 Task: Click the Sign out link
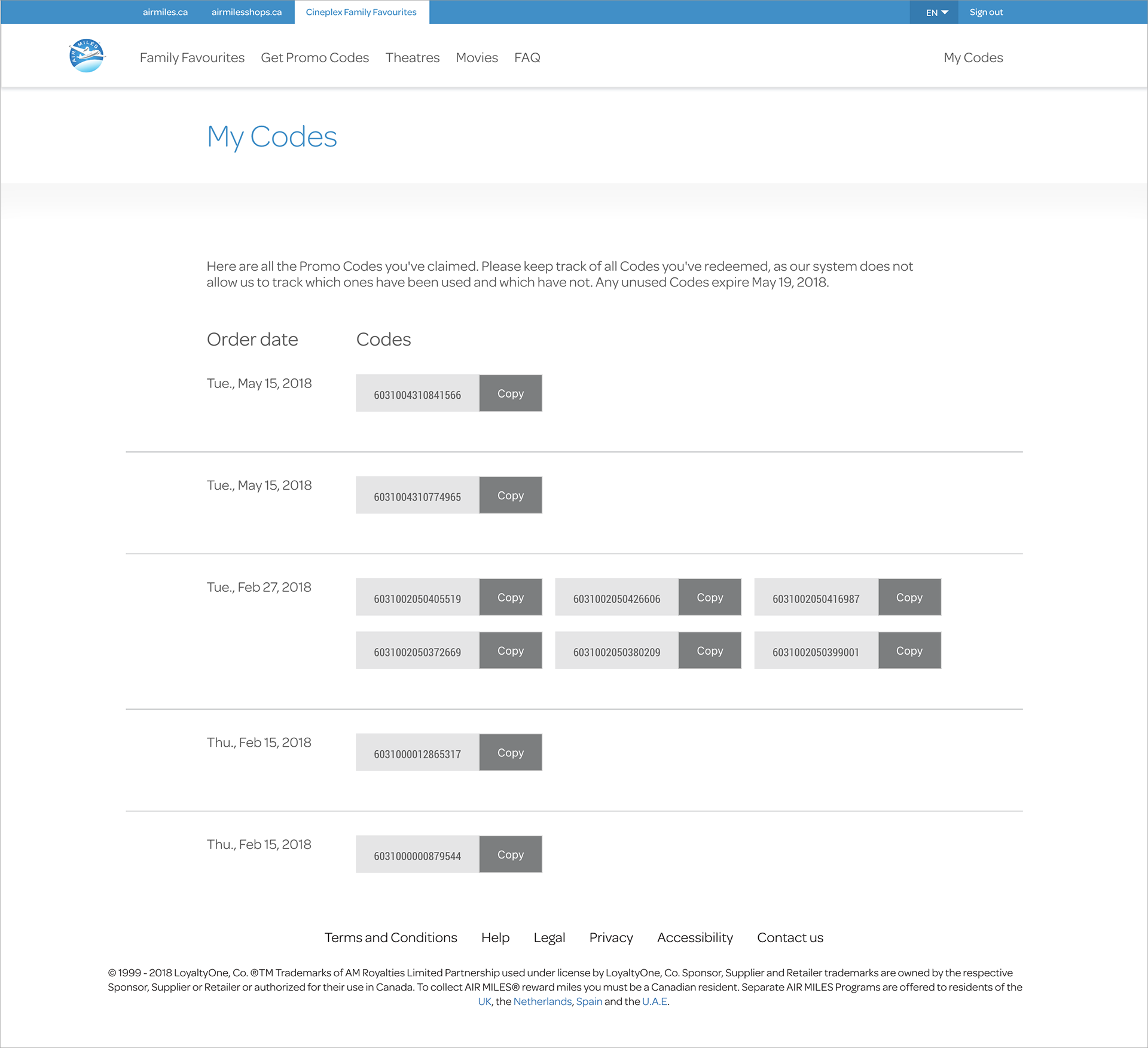986,12
